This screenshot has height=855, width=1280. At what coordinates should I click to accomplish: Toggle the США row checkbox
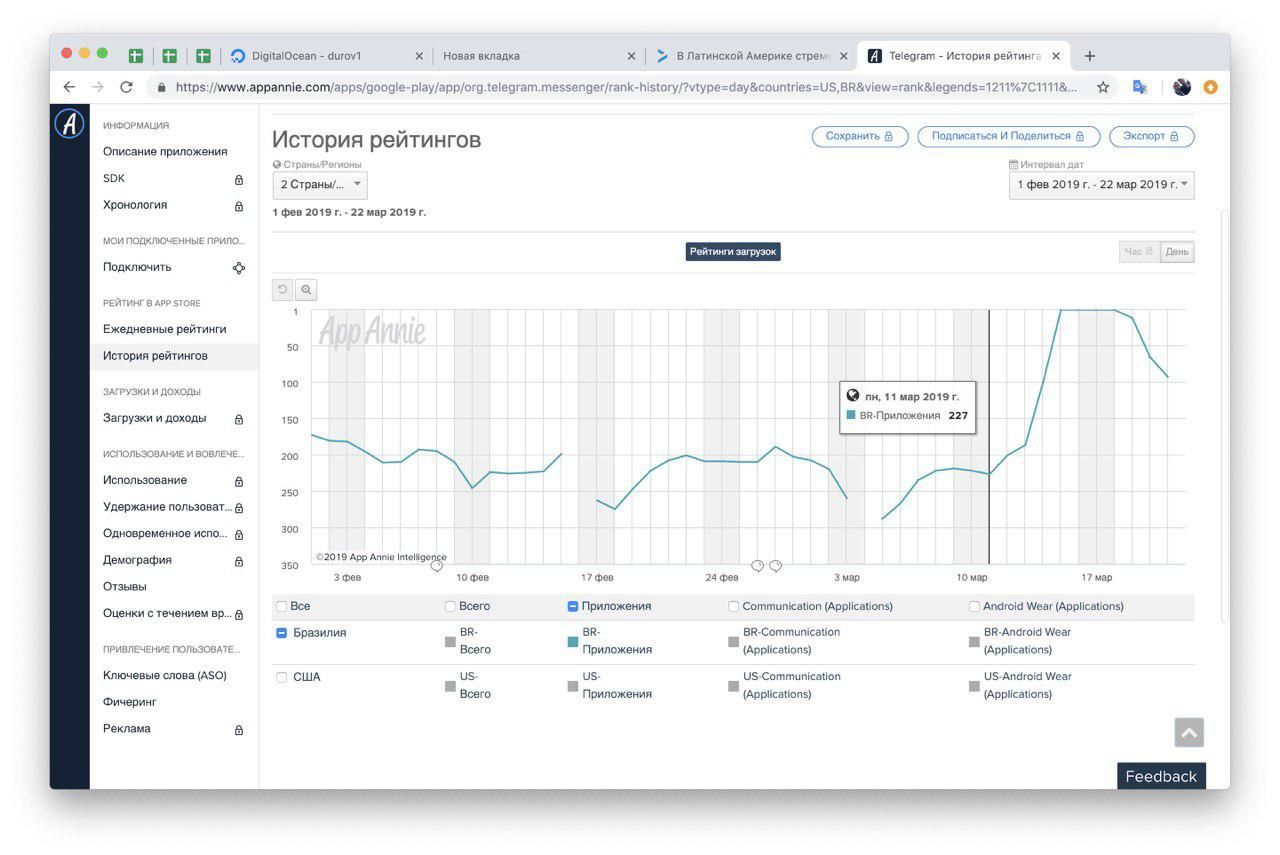pos(281,677)
